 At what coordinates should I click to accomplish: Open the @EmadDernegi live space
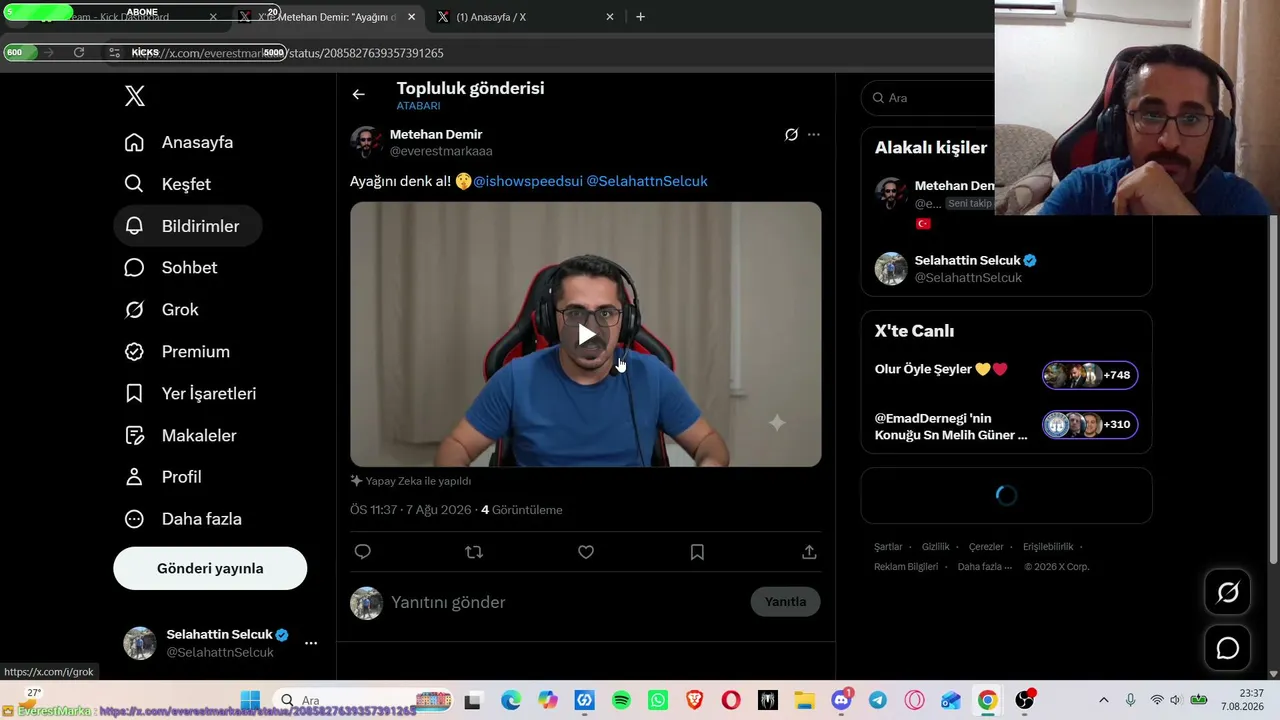[x=951, y=426]
